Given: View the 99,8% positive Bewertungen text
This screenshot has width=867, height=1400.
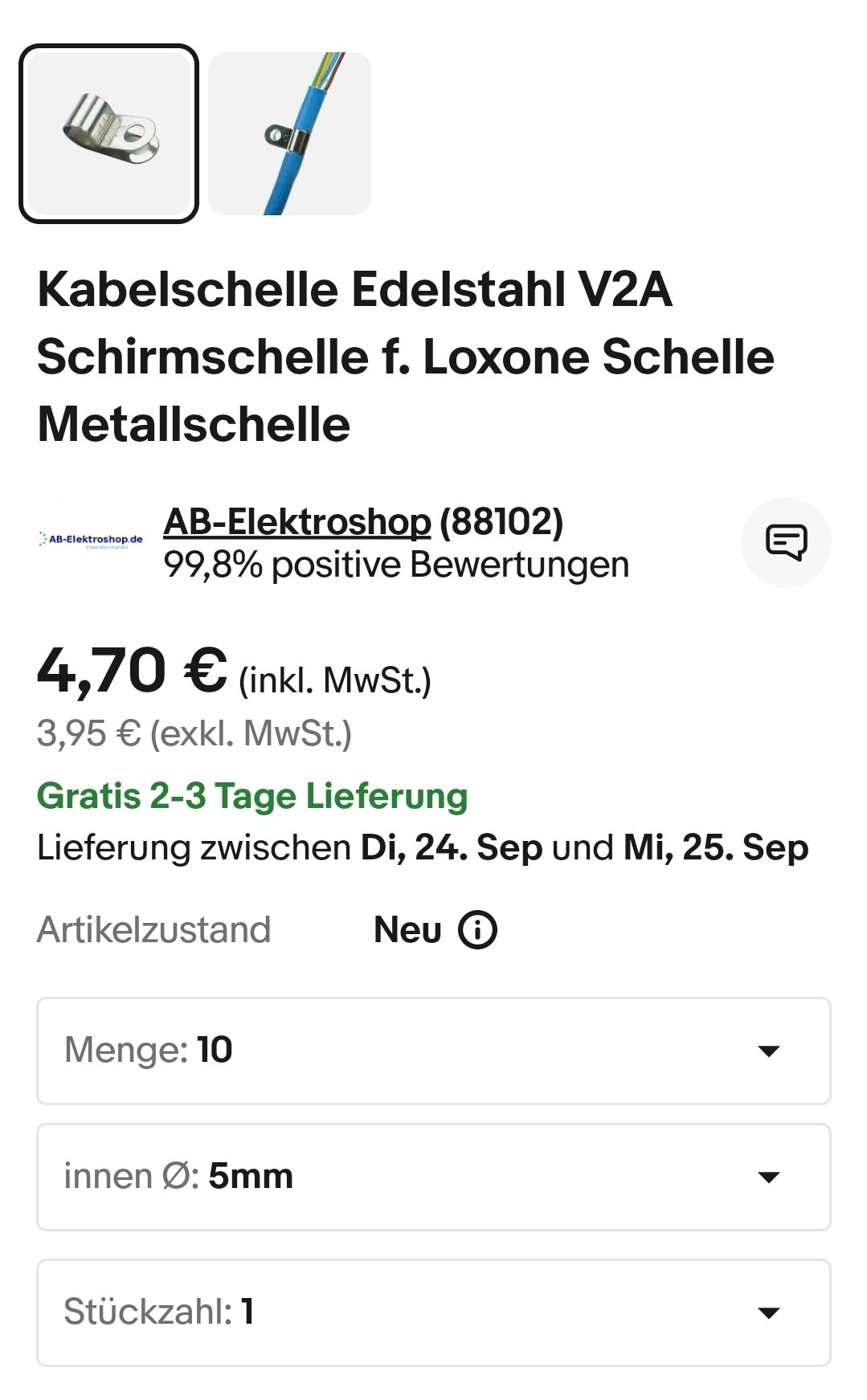Looking at the screenshot, I should (396, 565).
